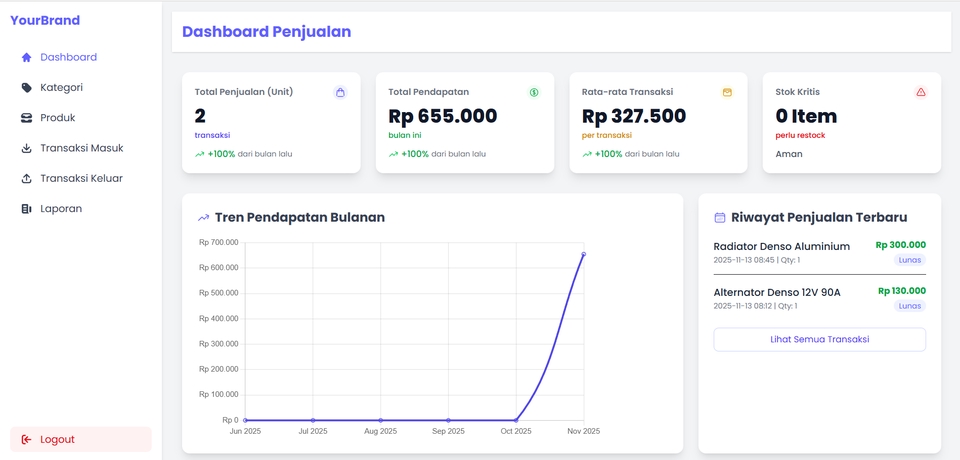
Task: Click the Transaksi Masuk download icon
Action: [26, 148]
